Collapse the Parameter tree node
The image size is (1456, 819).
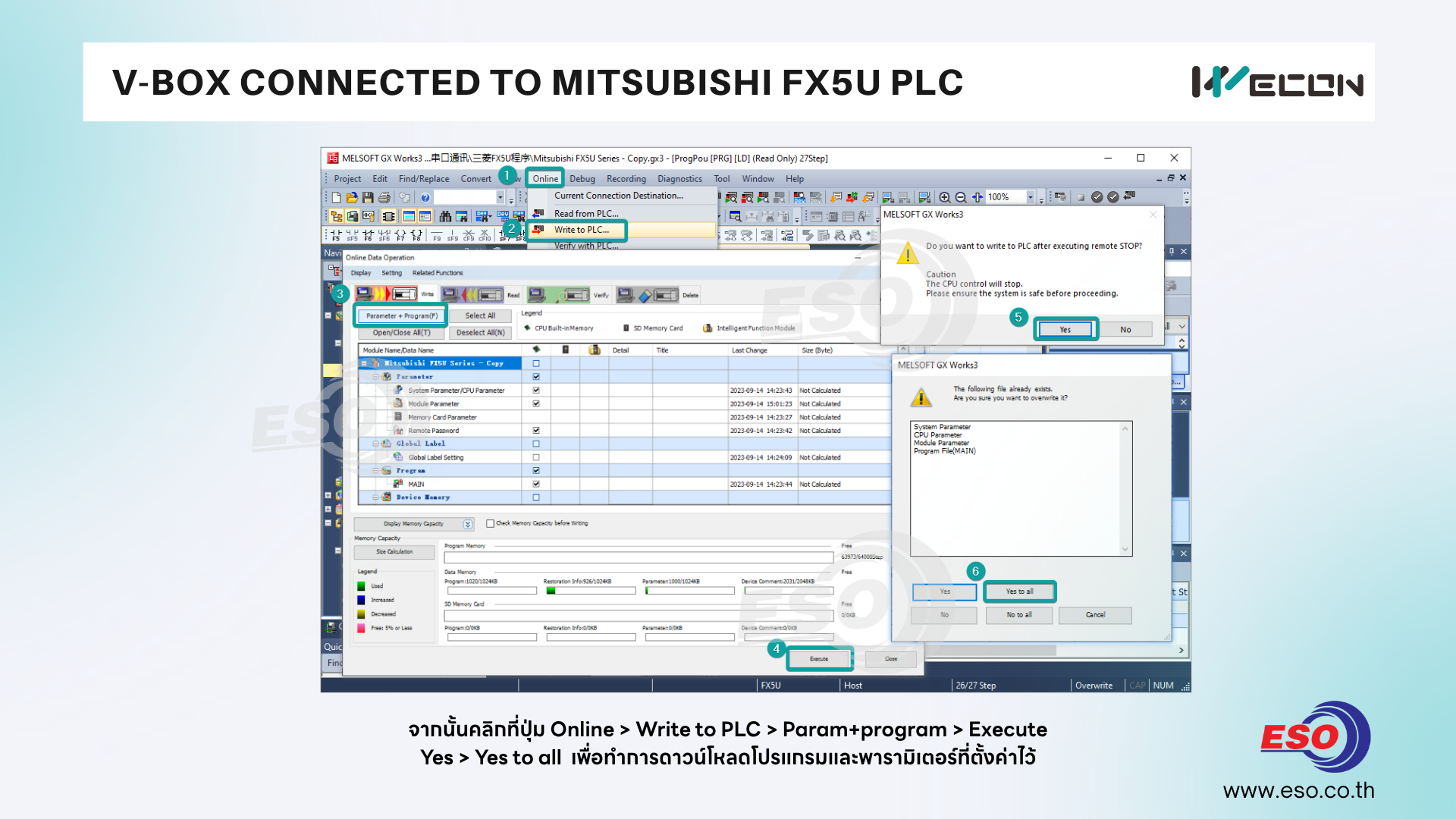[x=375, y=377]
